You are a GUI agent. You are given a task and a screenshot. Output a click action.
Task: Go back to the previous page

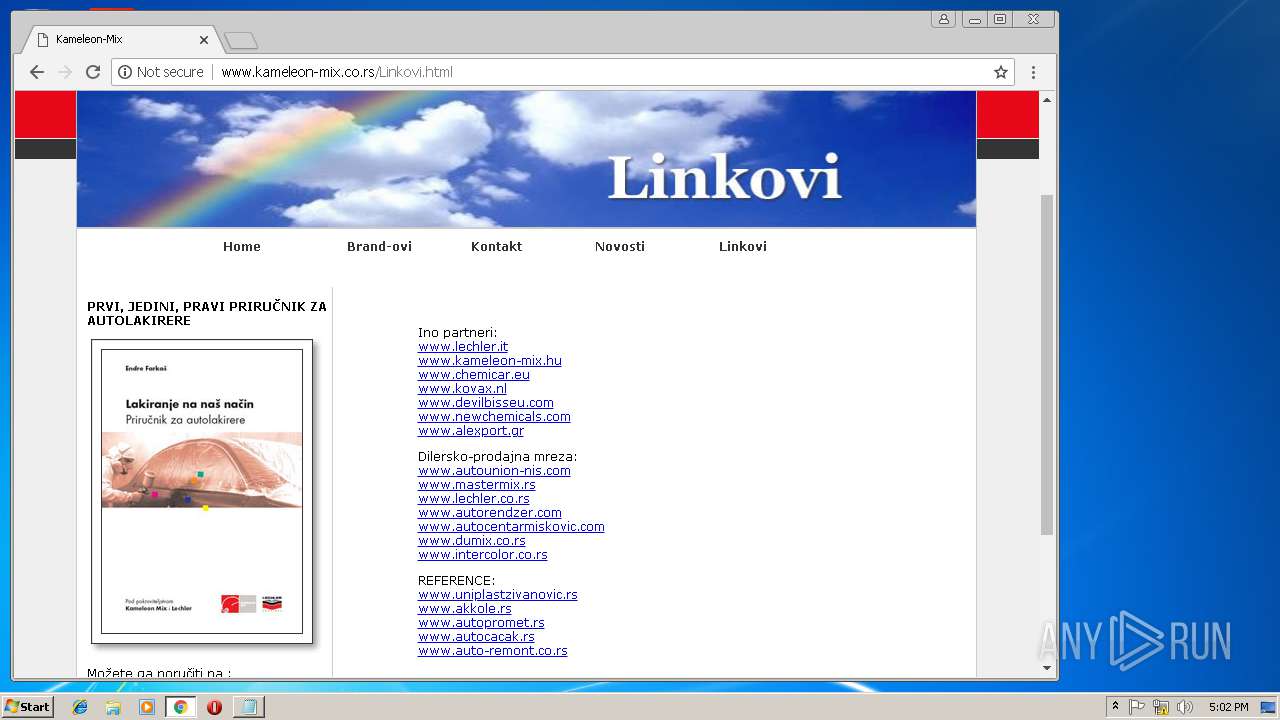pos(37,72)
